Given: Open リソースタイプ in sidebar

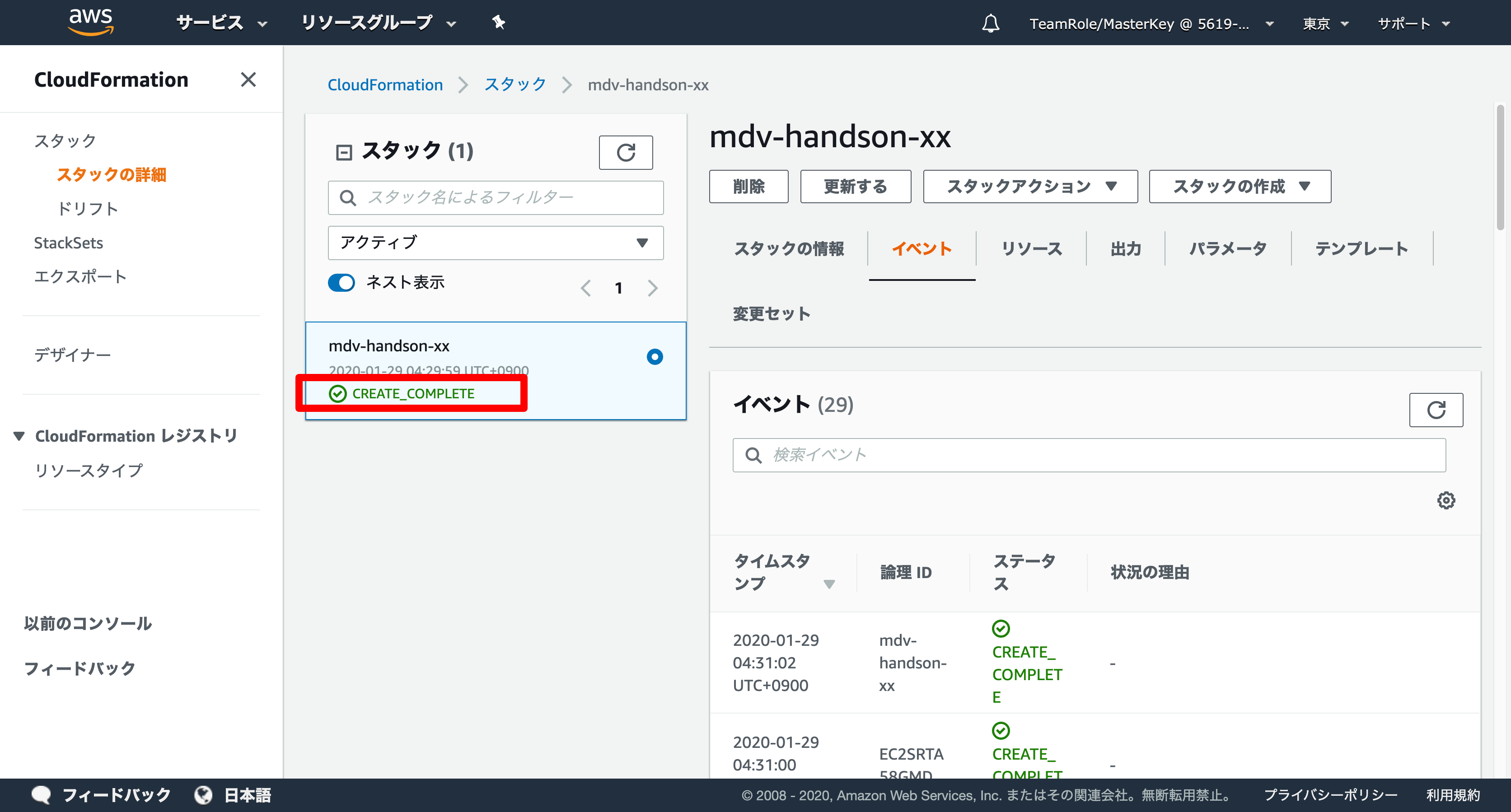Looking at the screenshot, I should pyautogui.click(x=89, y=470).
